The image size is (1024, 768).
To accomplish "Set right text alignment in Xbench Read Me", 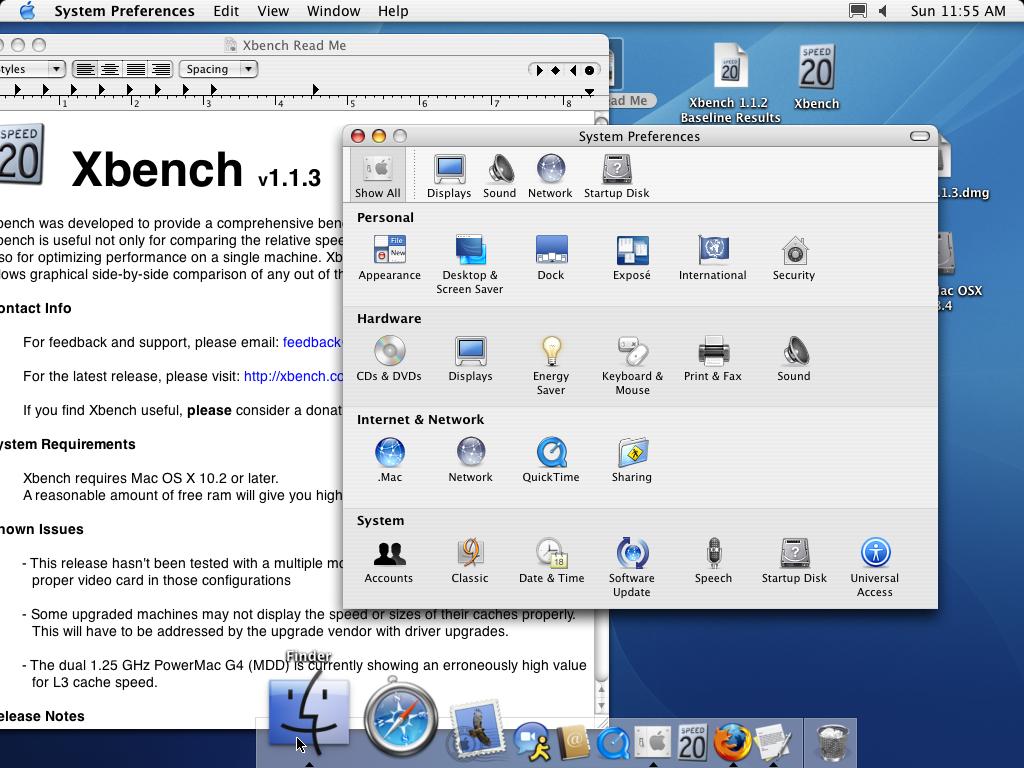I will pos(160,69).
